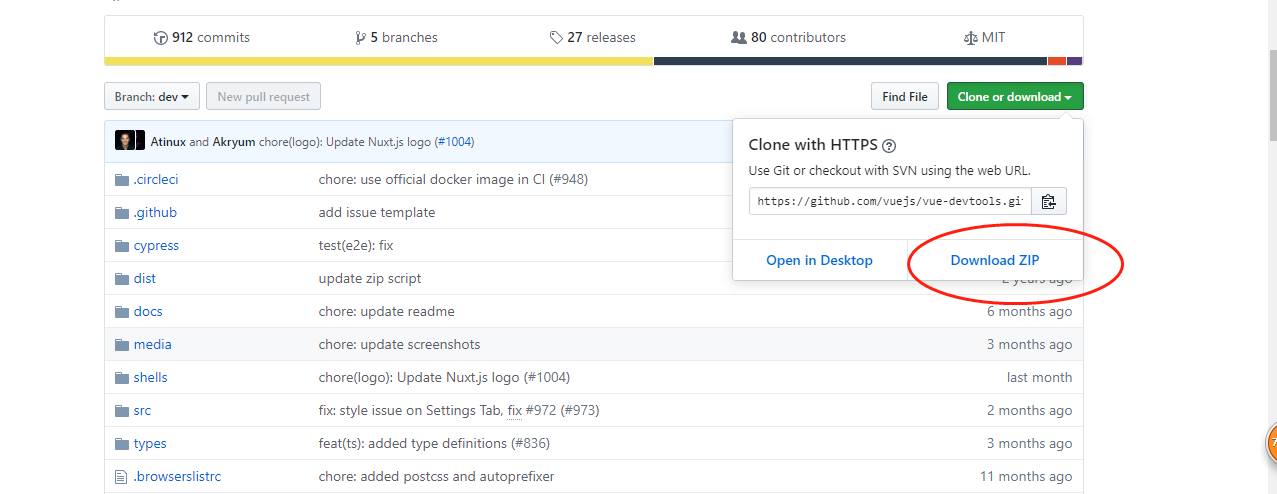
Task: Open the commits history icon
Action: [160, 38]
